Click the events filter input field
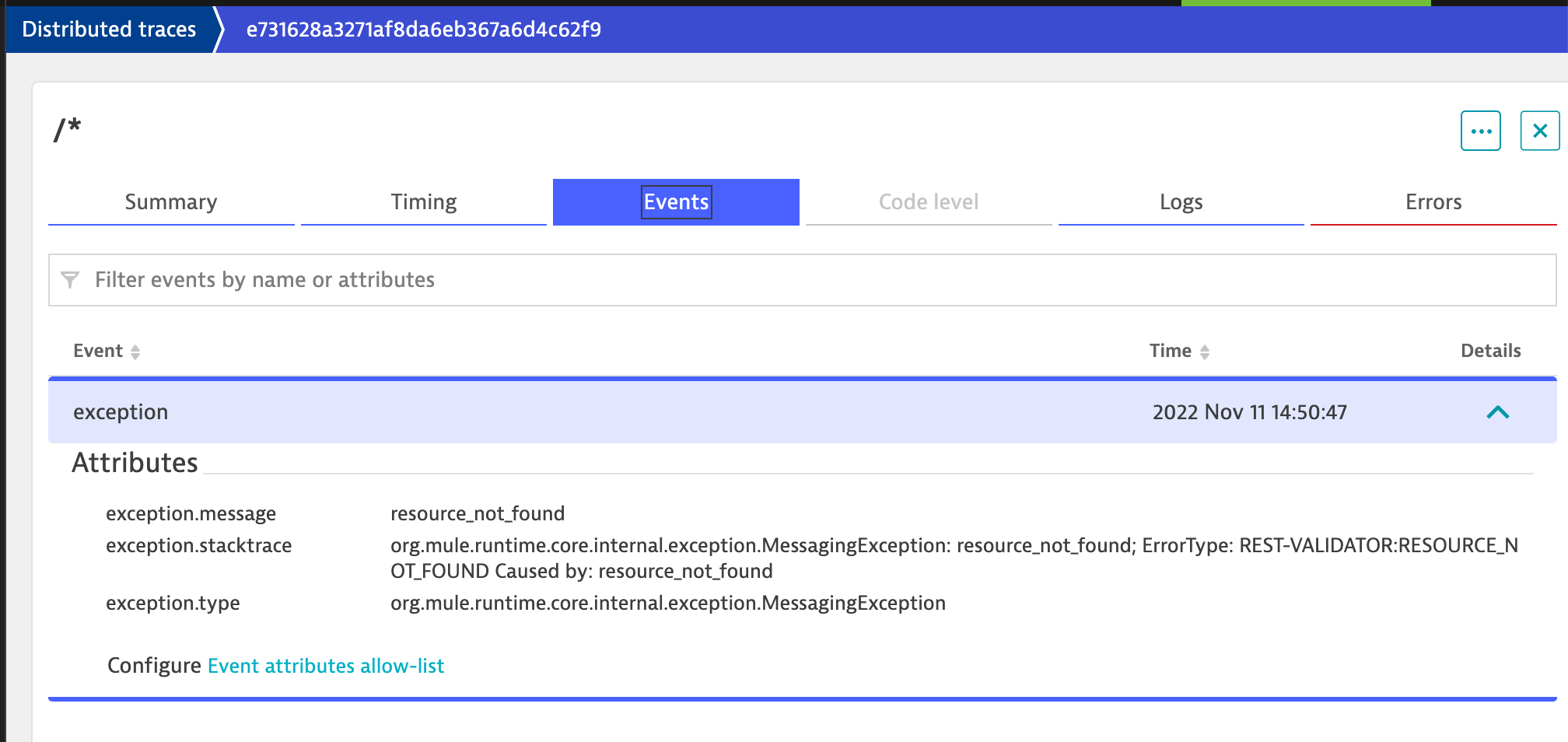The height and width of the screenshot is (742, 1568). [x=544, y=280]
